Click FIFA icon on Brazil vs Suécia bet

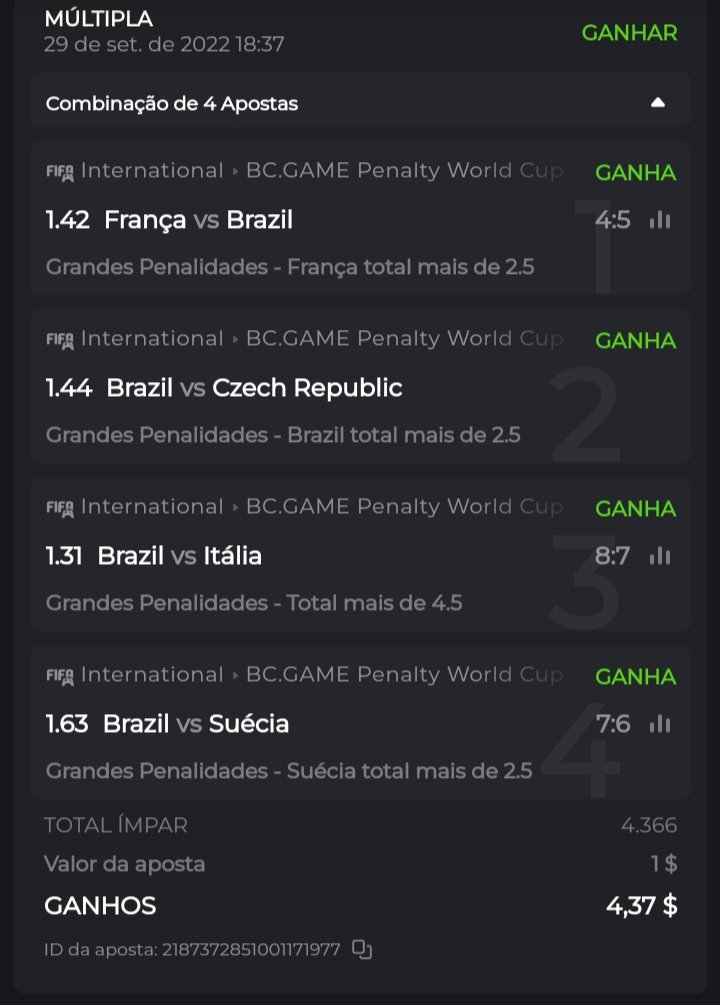60,676
